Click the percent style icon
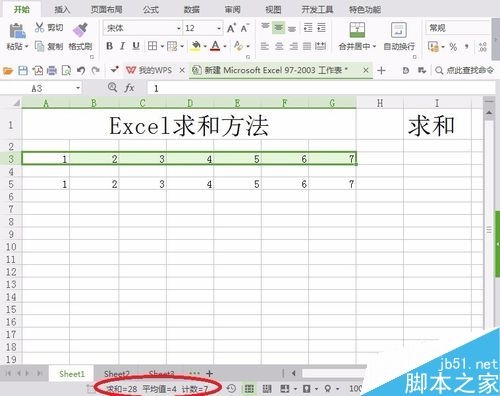This screenshot has height=396, width=500. pyautogui.click(x=453, y=47)
